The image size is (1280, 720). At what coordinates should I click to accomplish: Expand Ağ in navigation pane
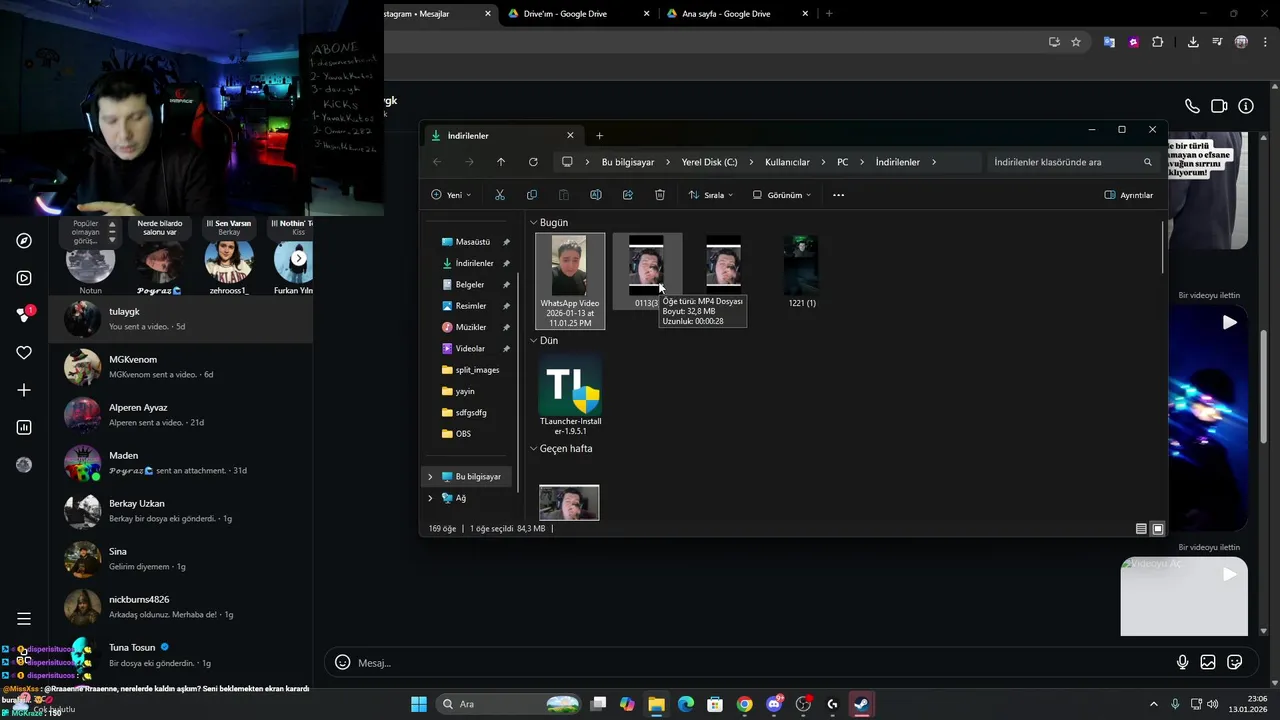pos(431,498)
